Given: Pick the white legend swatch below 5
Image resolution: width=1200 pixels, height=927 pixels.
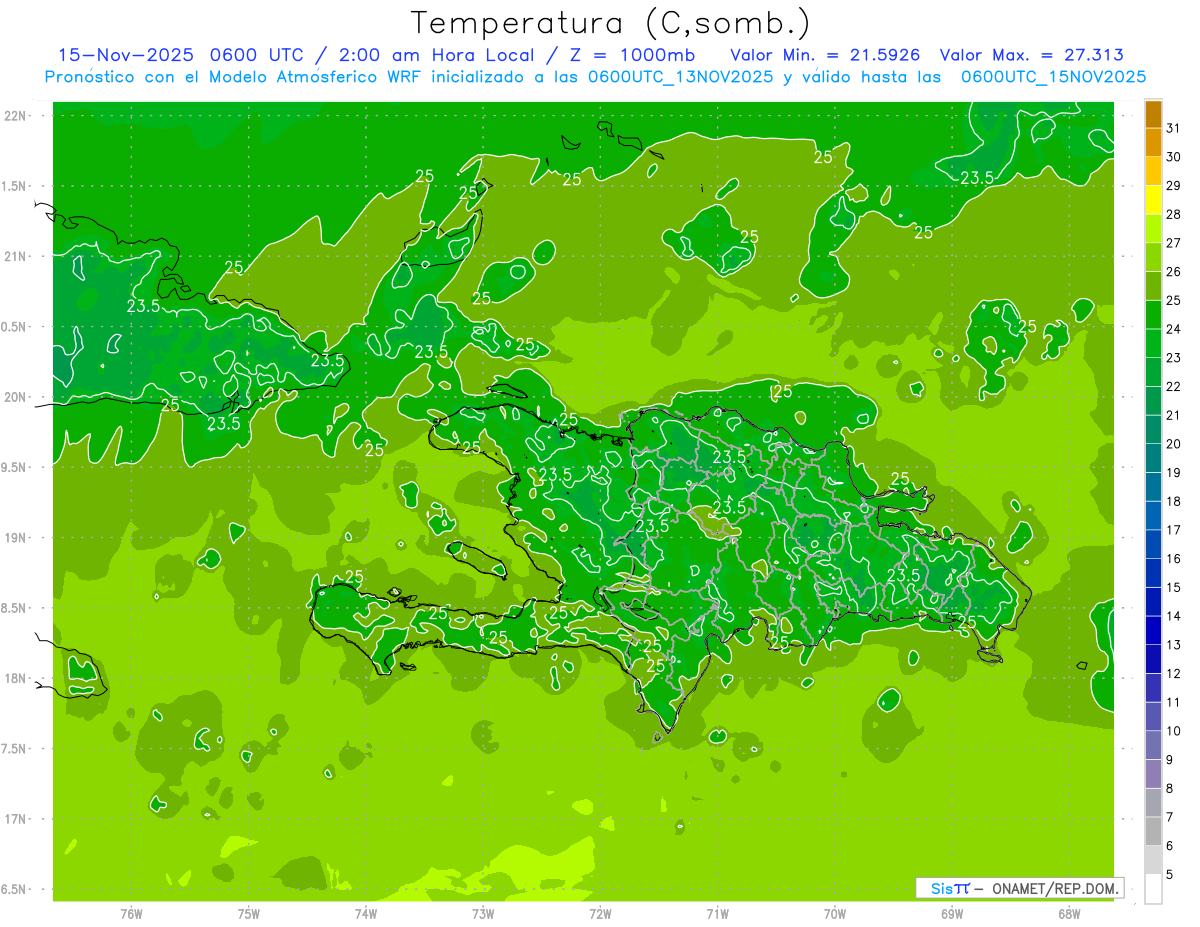Looking at the screenshot, I should [x=1153, y=889].
